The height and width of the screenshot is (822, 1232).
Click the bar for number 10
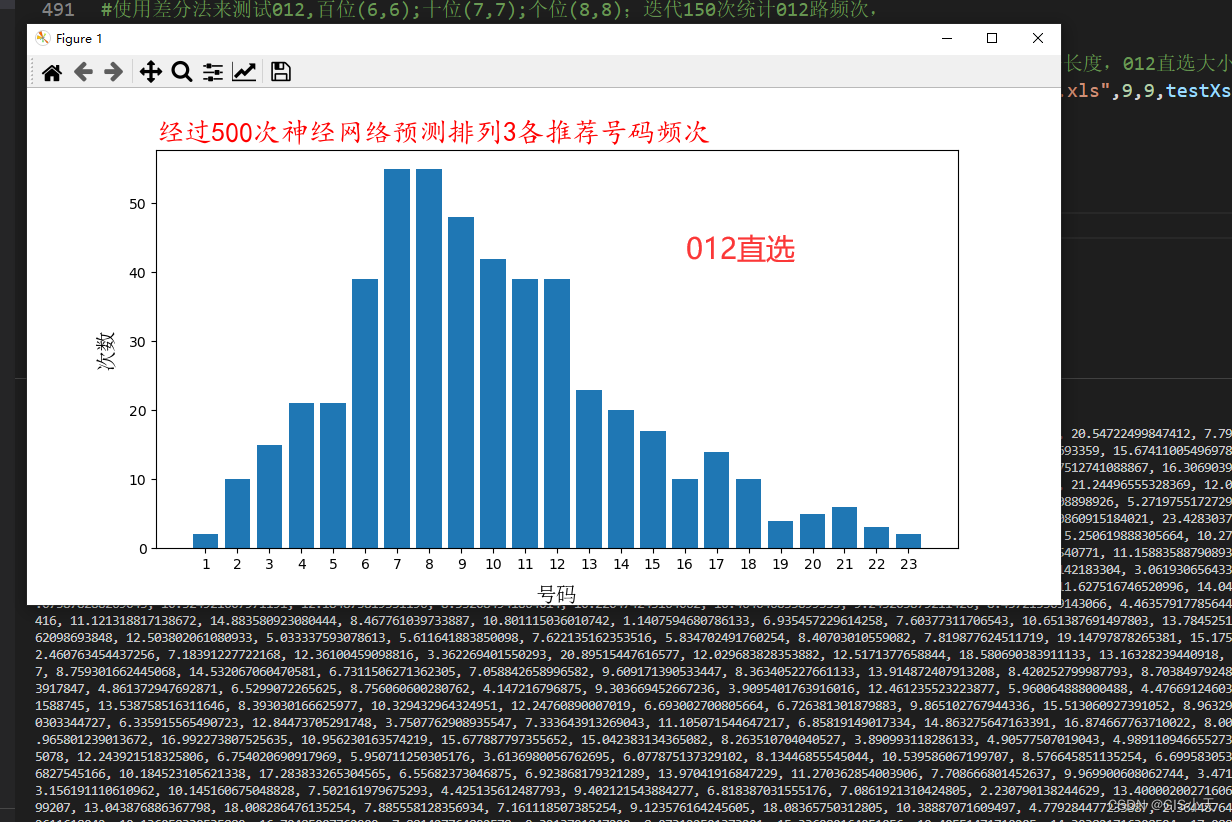(493, 403)
